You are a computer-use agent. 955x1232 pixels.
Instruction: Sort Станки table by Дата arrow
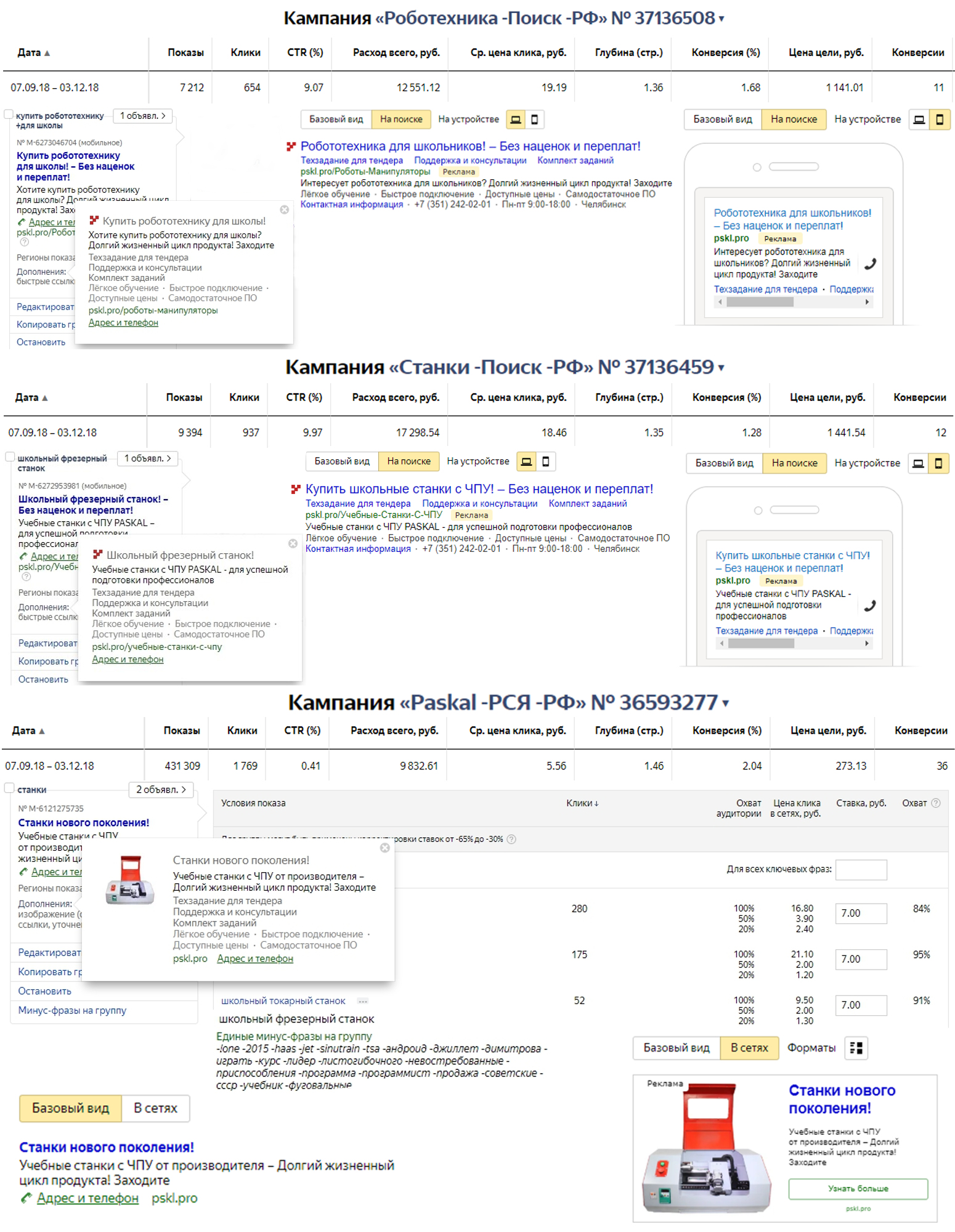(45, 399)
